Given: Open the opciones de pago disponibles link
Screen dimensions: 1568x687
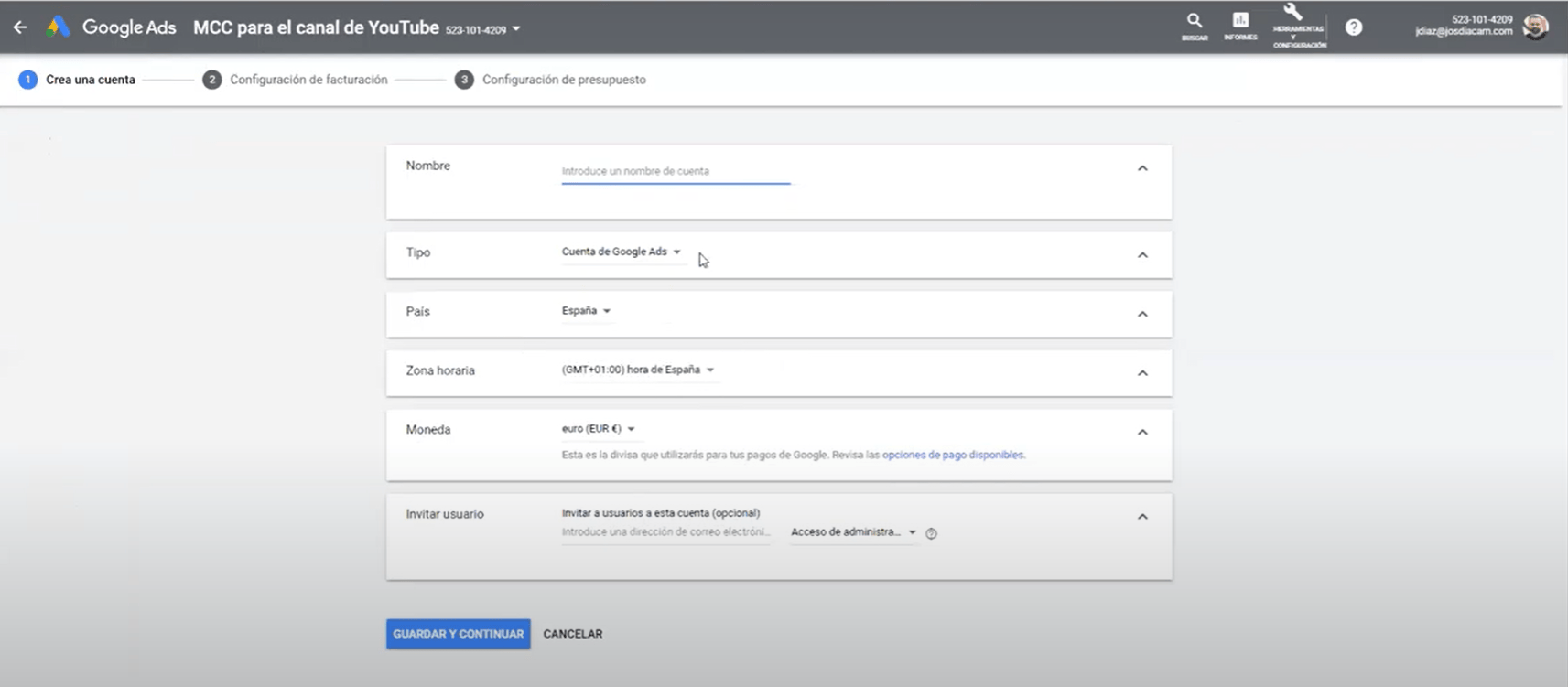Looking at the screenshot, I should pyautogui.click(x=953, y=455).
